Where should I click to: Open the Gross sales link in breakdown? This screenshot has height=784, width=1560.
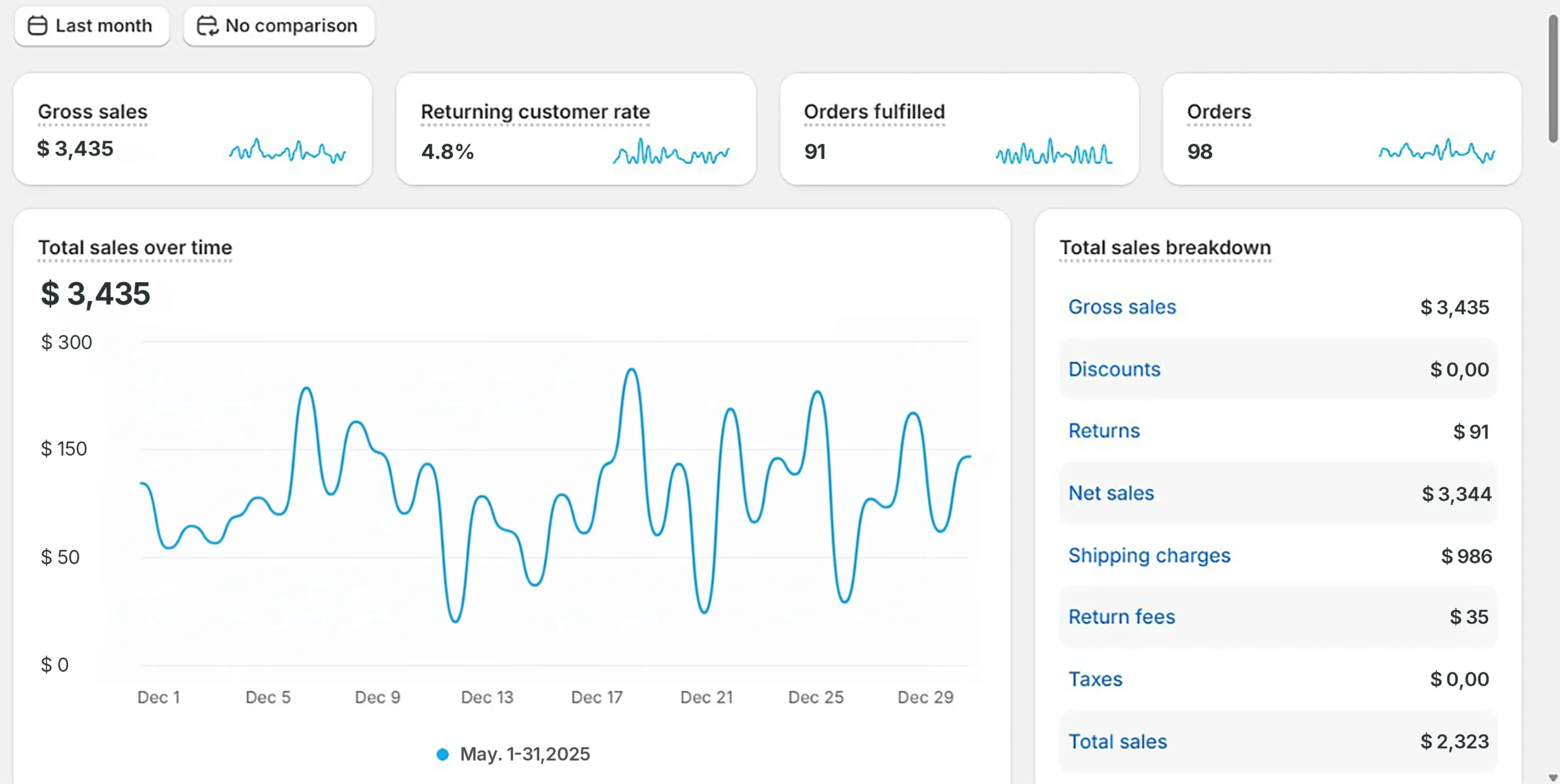tap(1122, 307)
